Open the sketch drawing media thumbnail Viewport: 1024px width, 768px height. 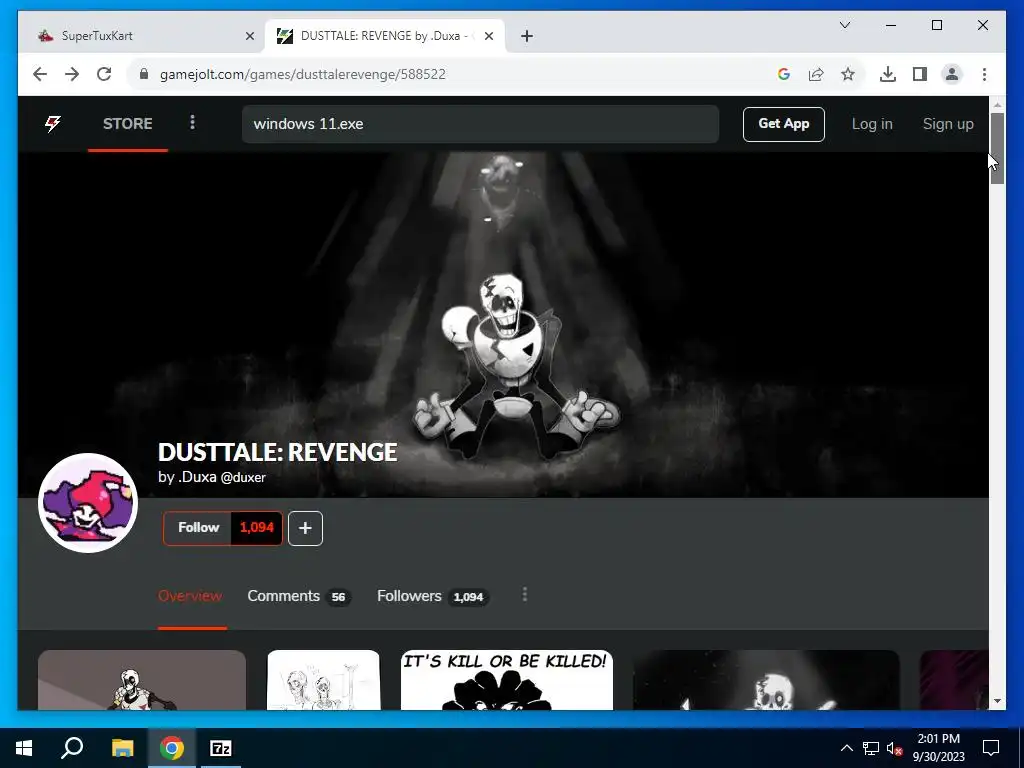323,680
